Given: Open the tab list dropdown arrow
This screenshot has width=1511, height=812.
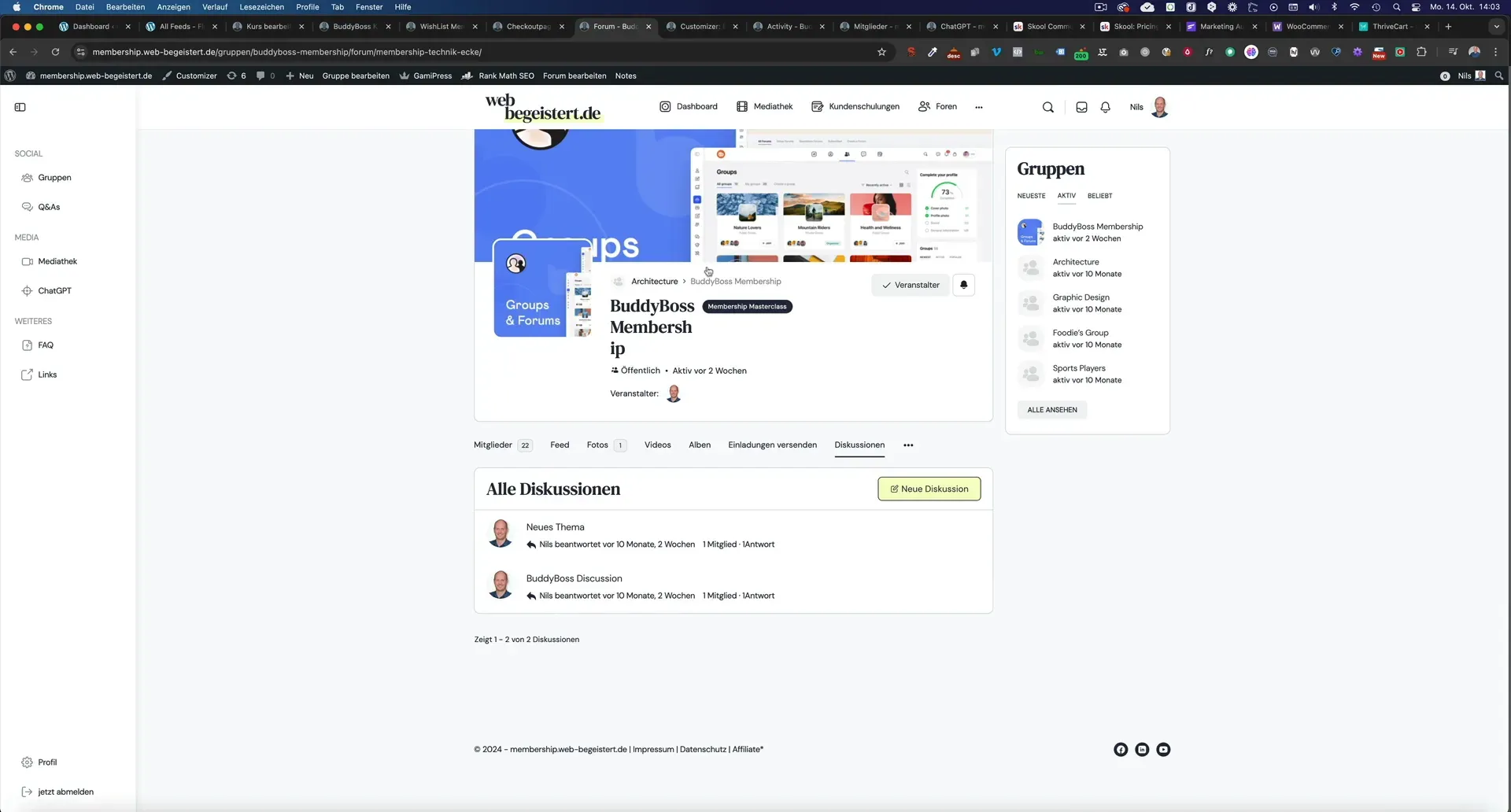Looking at the screenshot, I should [x=1496, y=26].
